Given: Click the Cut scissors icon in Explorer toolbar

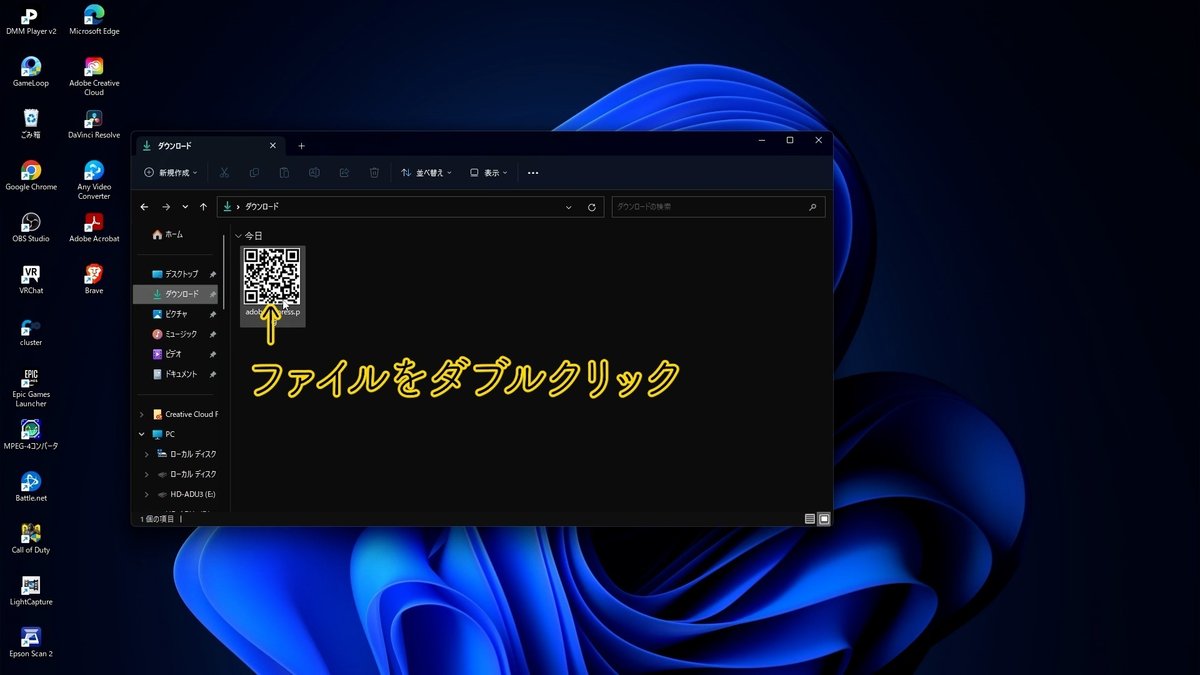Looking at the screenshot, I should click(224, 173).
